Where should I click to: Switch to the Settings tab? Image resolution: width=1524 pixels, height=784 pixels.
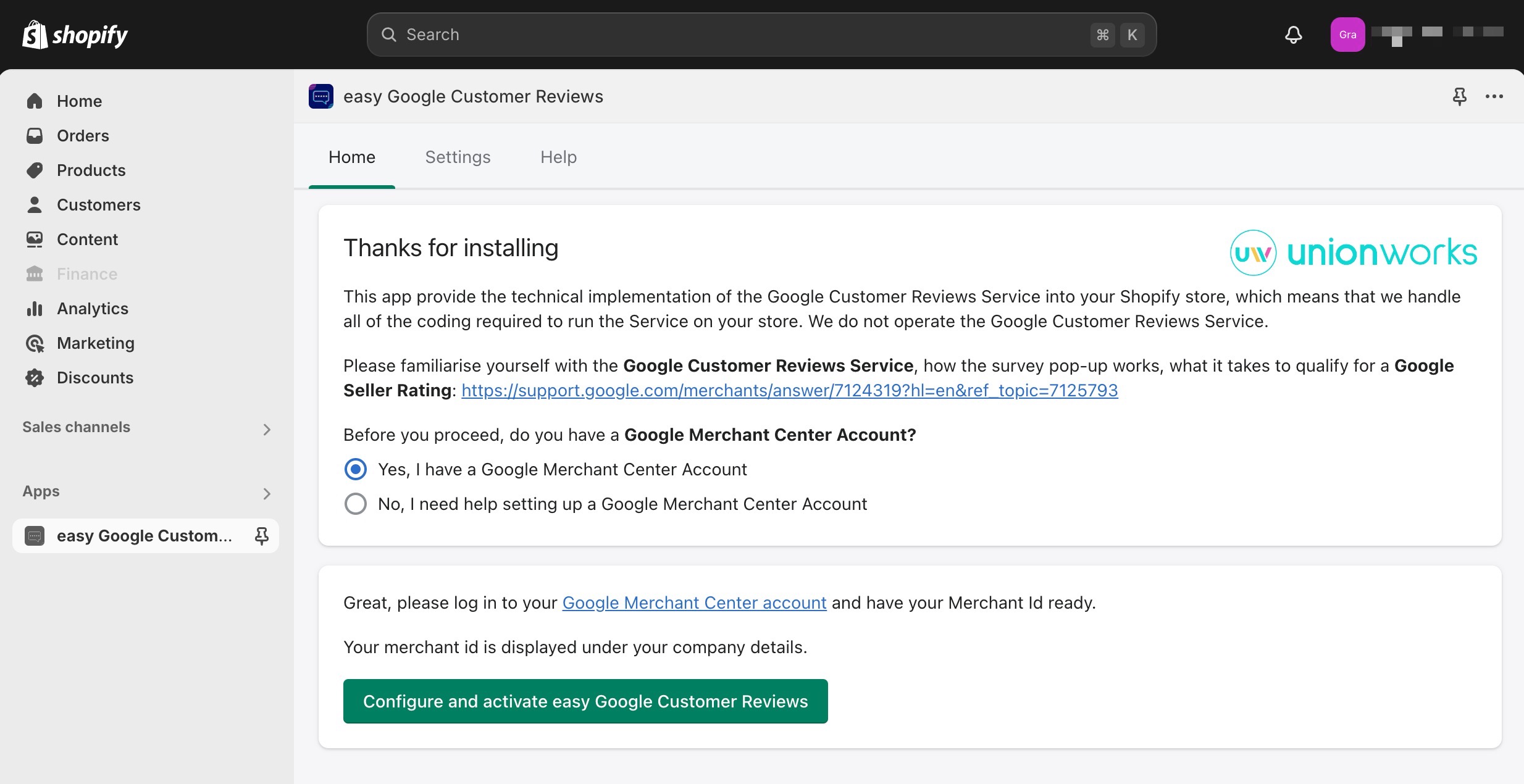point(457,157)
